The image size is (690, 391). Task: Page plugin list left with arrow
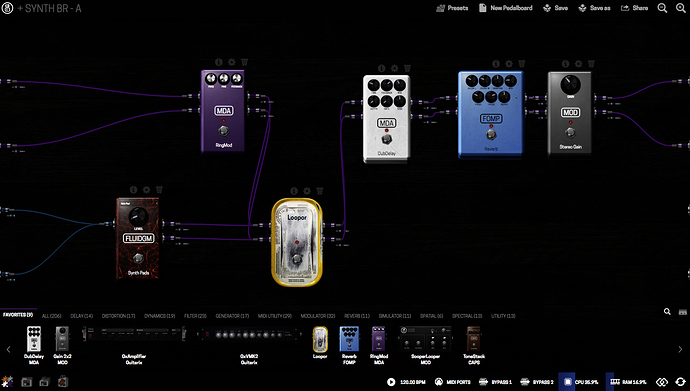8,349
